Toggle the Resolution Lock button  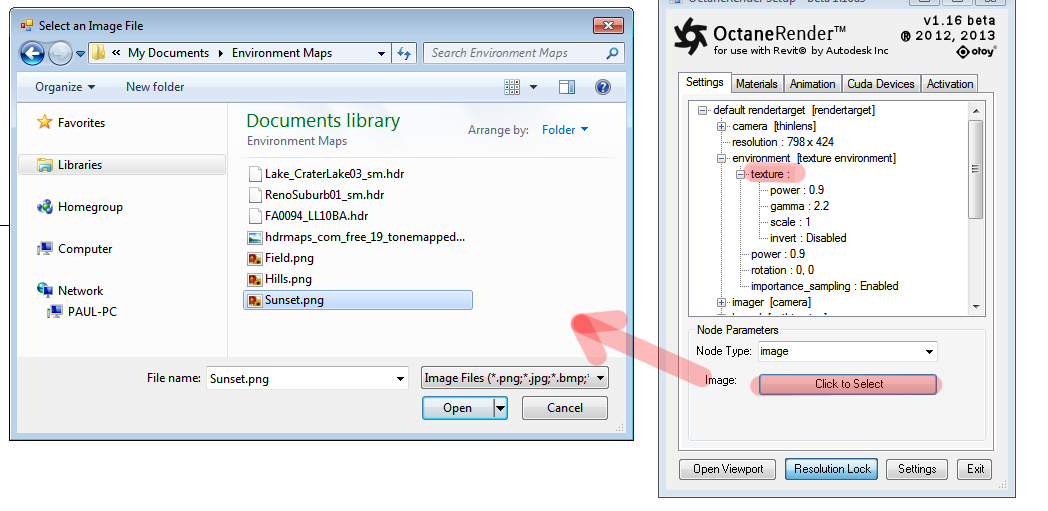(832, 469)
